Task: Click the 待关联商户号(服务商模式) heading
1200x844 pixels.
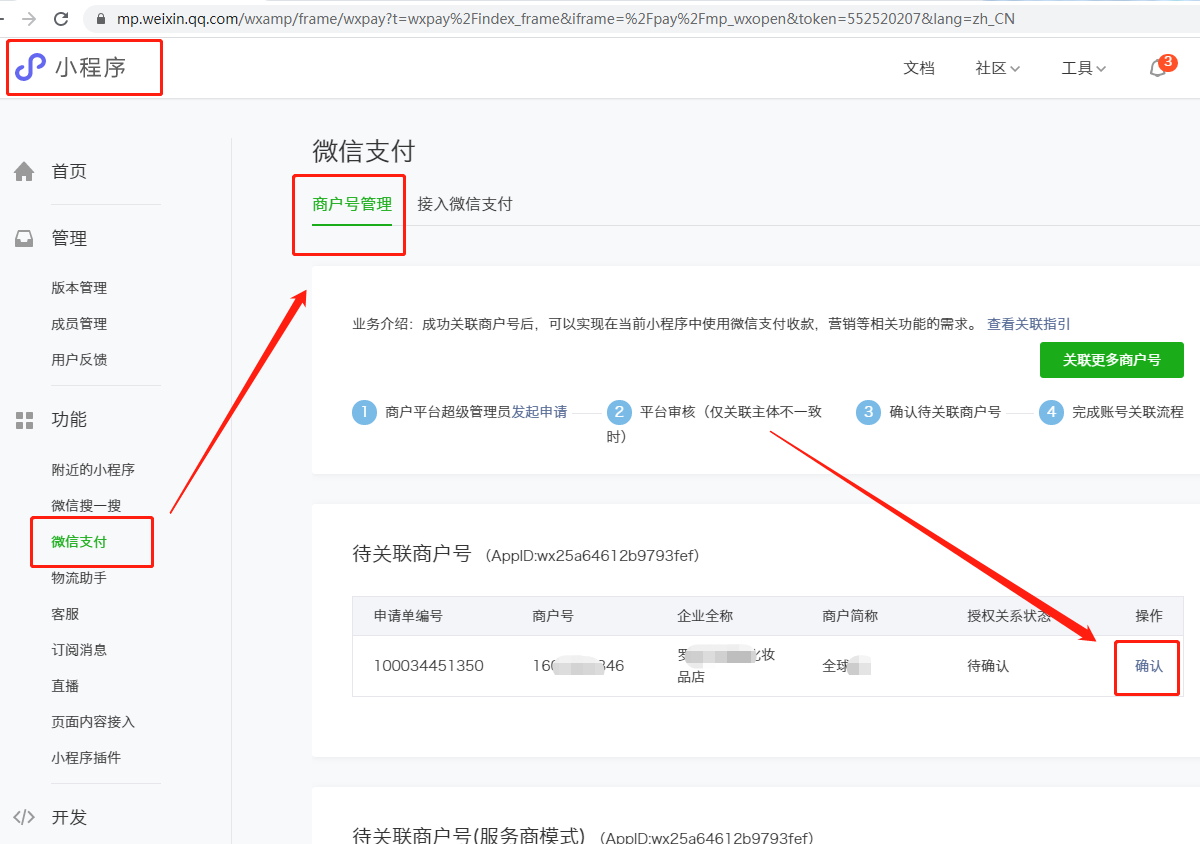Action: pos(470,836)
